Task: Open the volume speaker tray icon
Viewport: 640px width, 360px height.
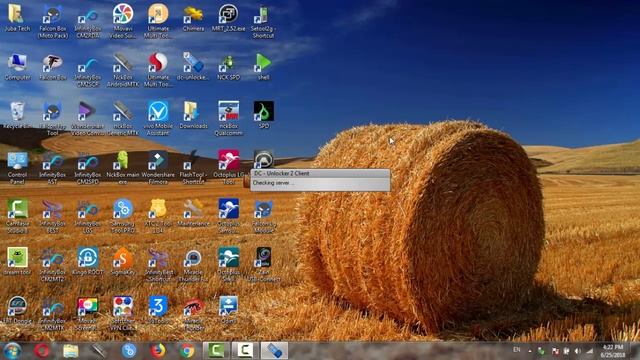Action: pyautogui.click(x=578, y=351)
